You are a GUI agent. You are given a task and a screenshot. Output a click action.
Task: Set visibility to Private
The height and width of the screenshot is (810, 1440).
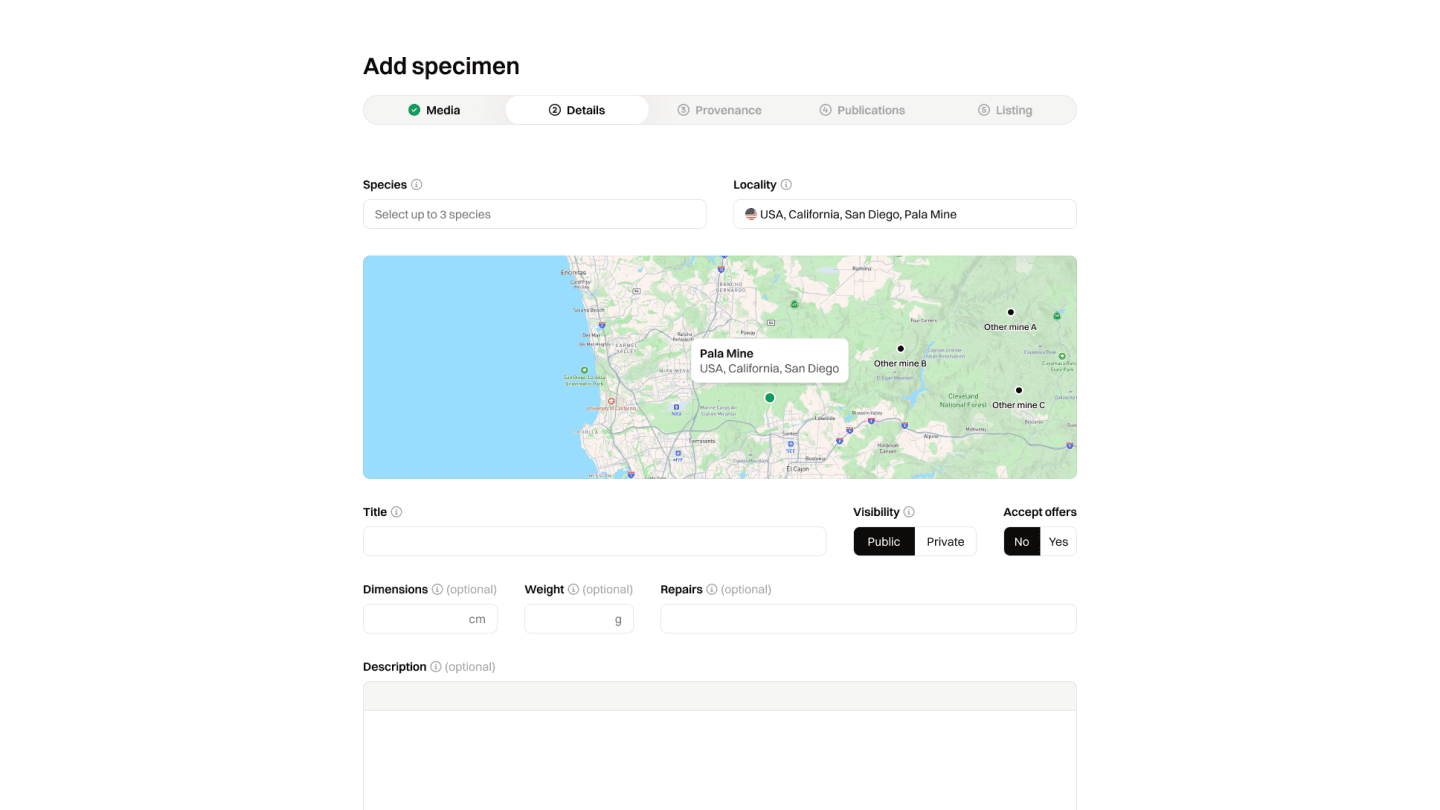tap(945, 542)
